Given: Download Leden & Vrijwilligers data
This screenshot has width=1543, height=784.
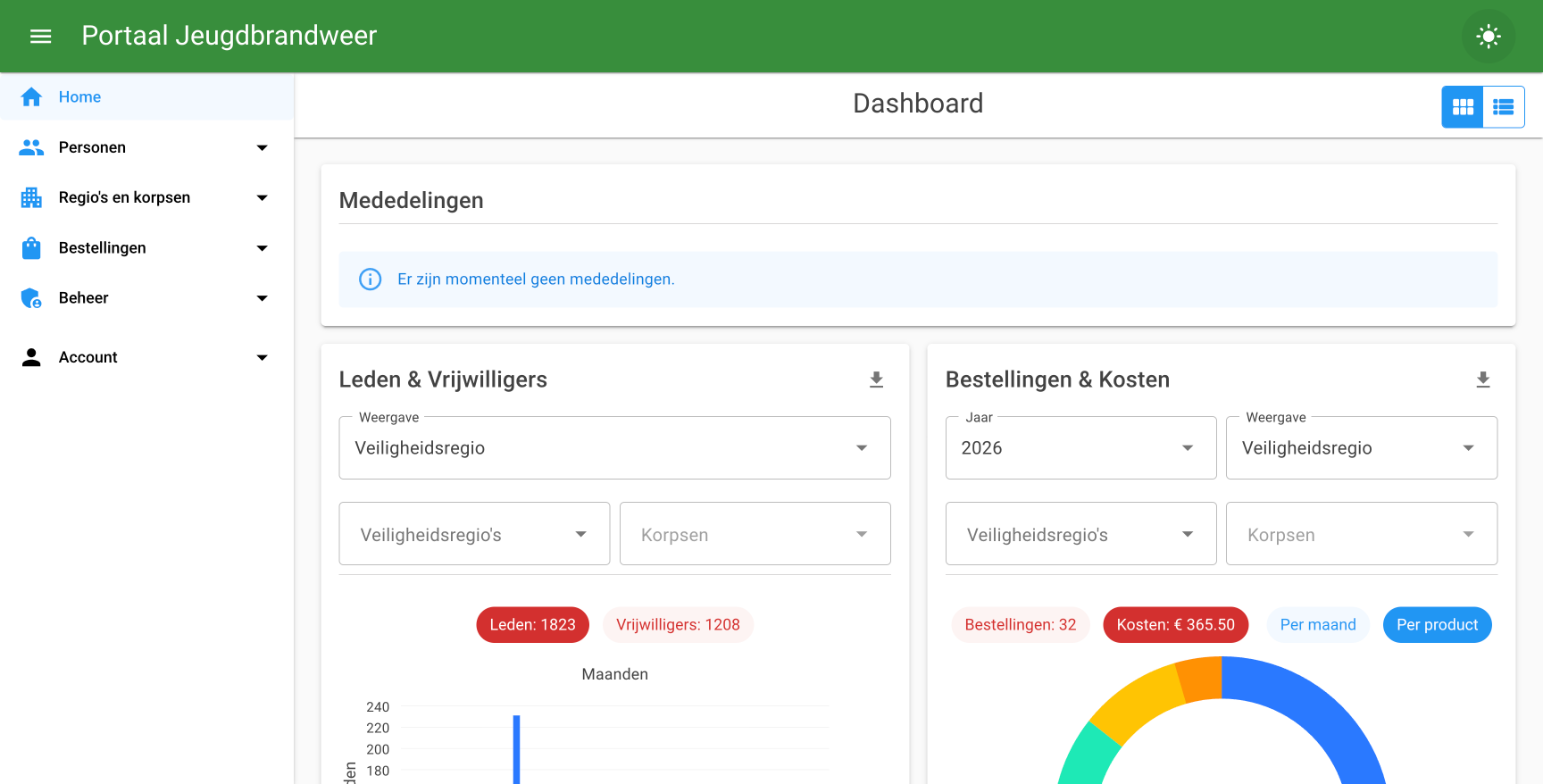Looking at the screenshot, I should point(876,380).
